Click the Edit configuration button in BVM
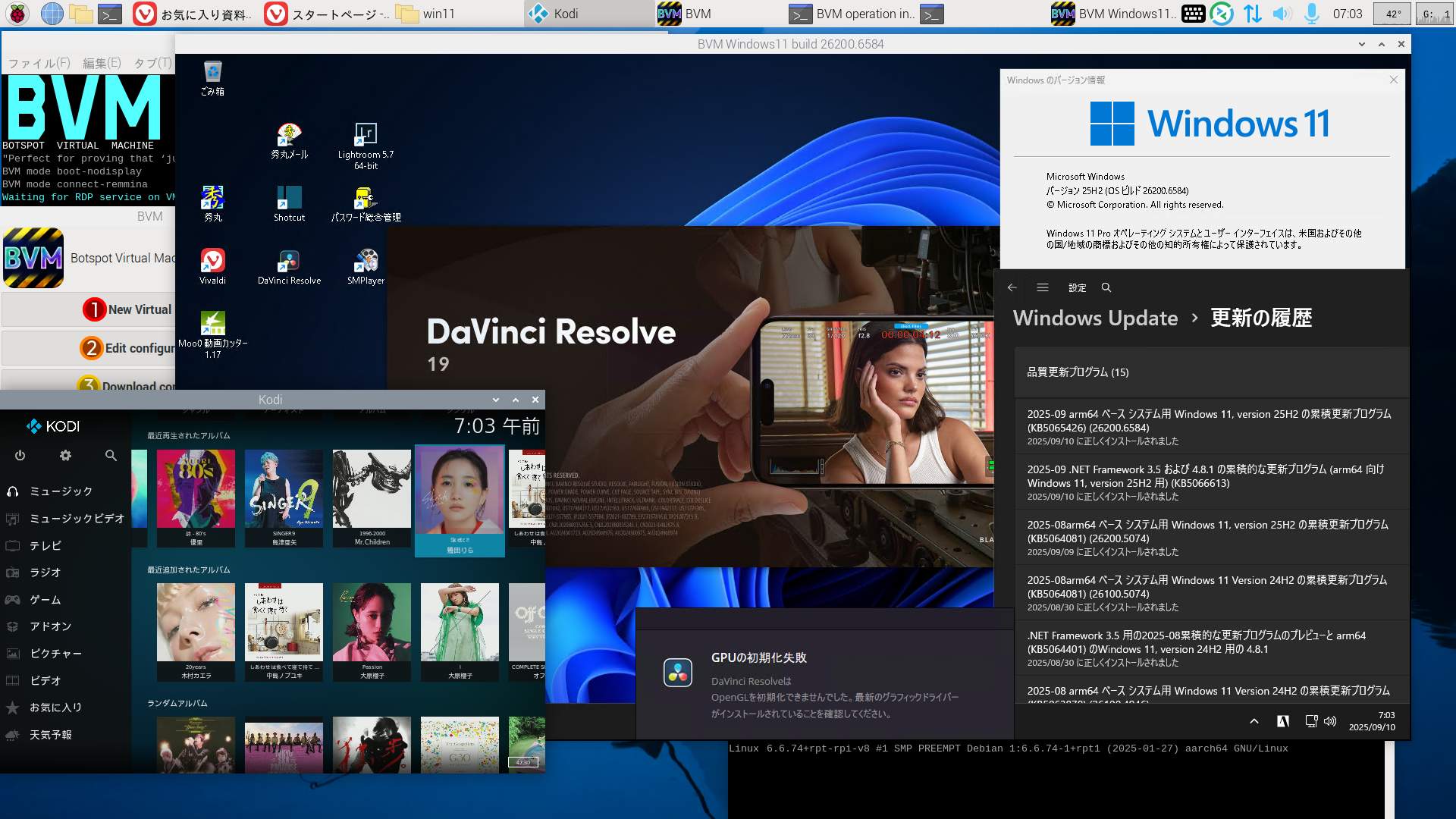1456x819 pixels. (89, 348)
